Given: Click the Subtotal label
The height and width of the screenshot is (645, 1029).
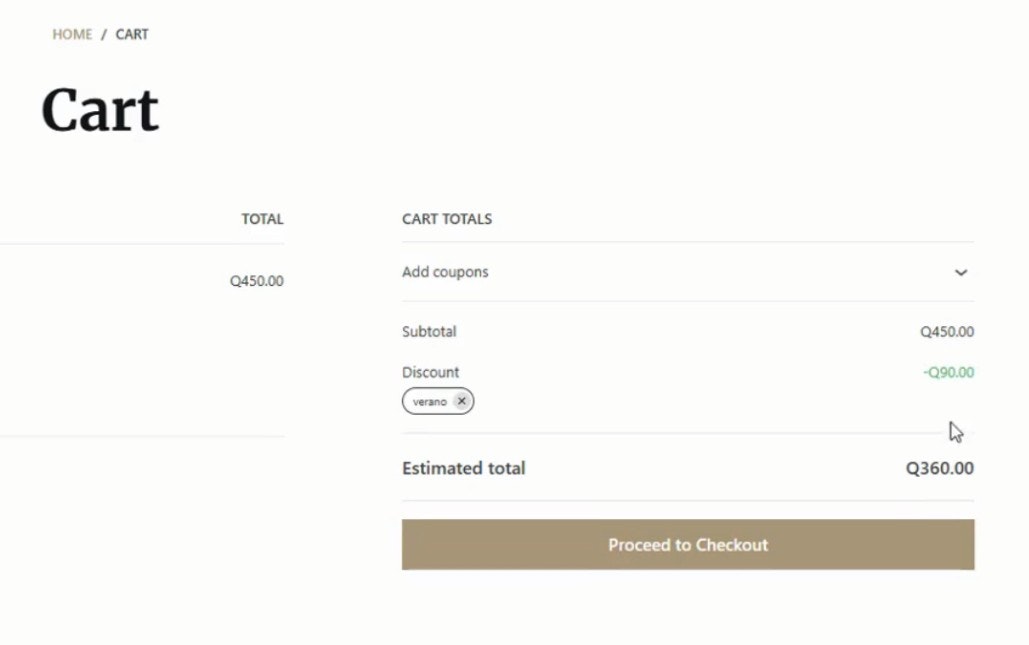Looking at the screenshot, I should (x=429, y=331).
